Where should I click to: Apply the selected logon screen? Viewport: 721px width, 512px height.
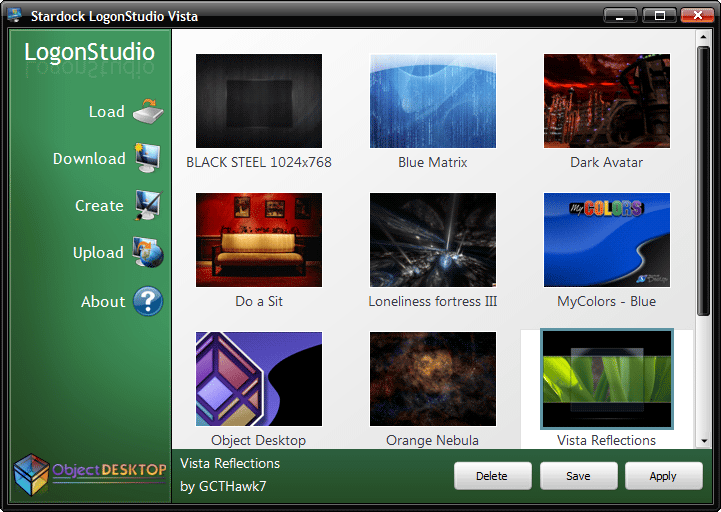click(664, 476)
